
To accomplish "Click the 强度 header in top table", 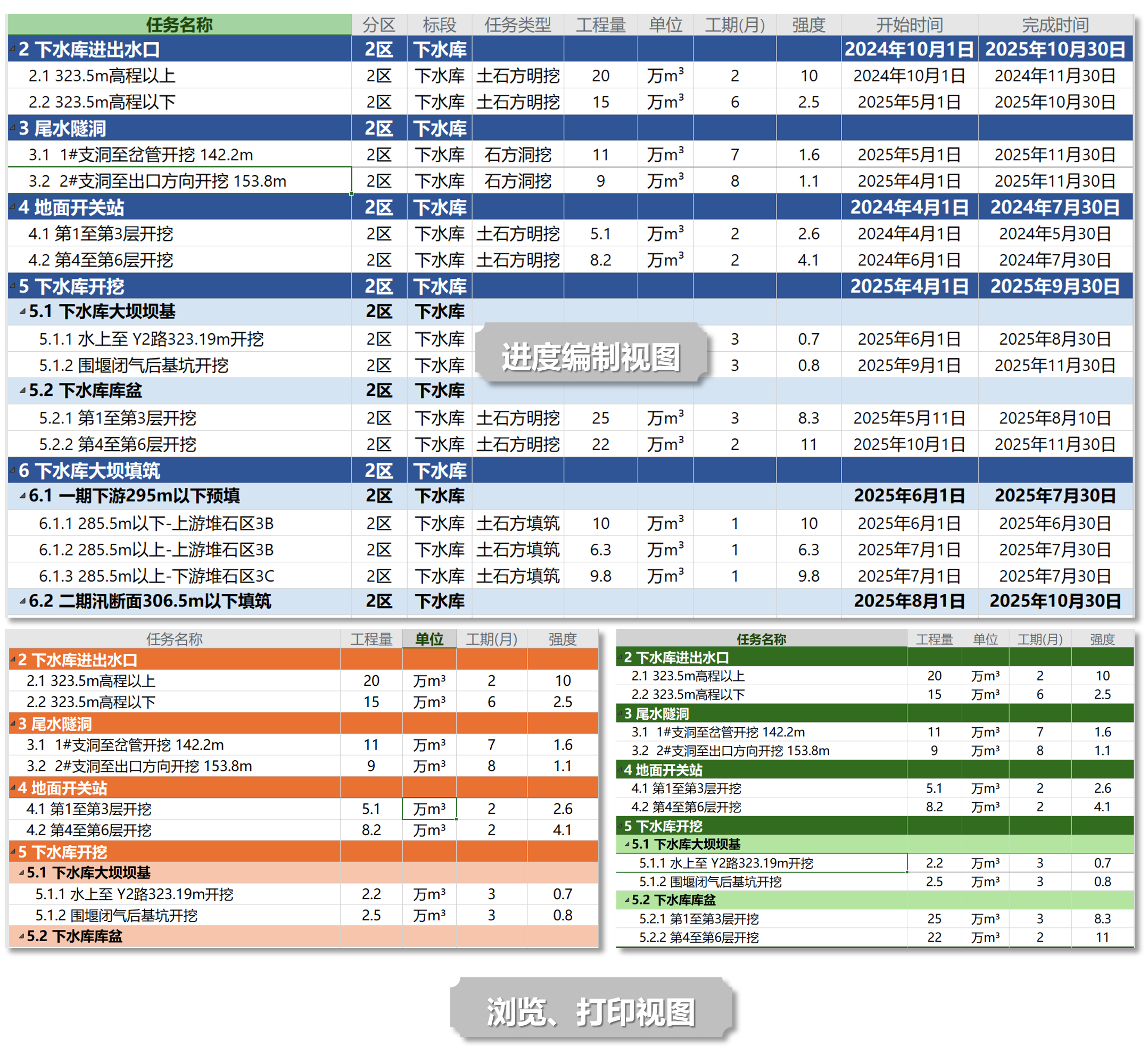I will pos(808,24).
